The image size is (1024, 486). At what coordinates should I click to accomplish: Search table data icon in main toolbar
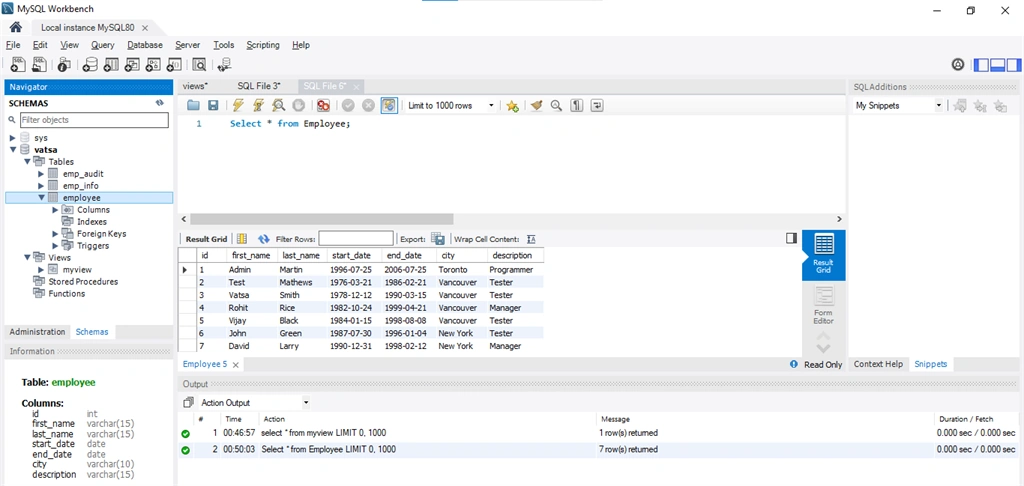click(x=199, y=64)
